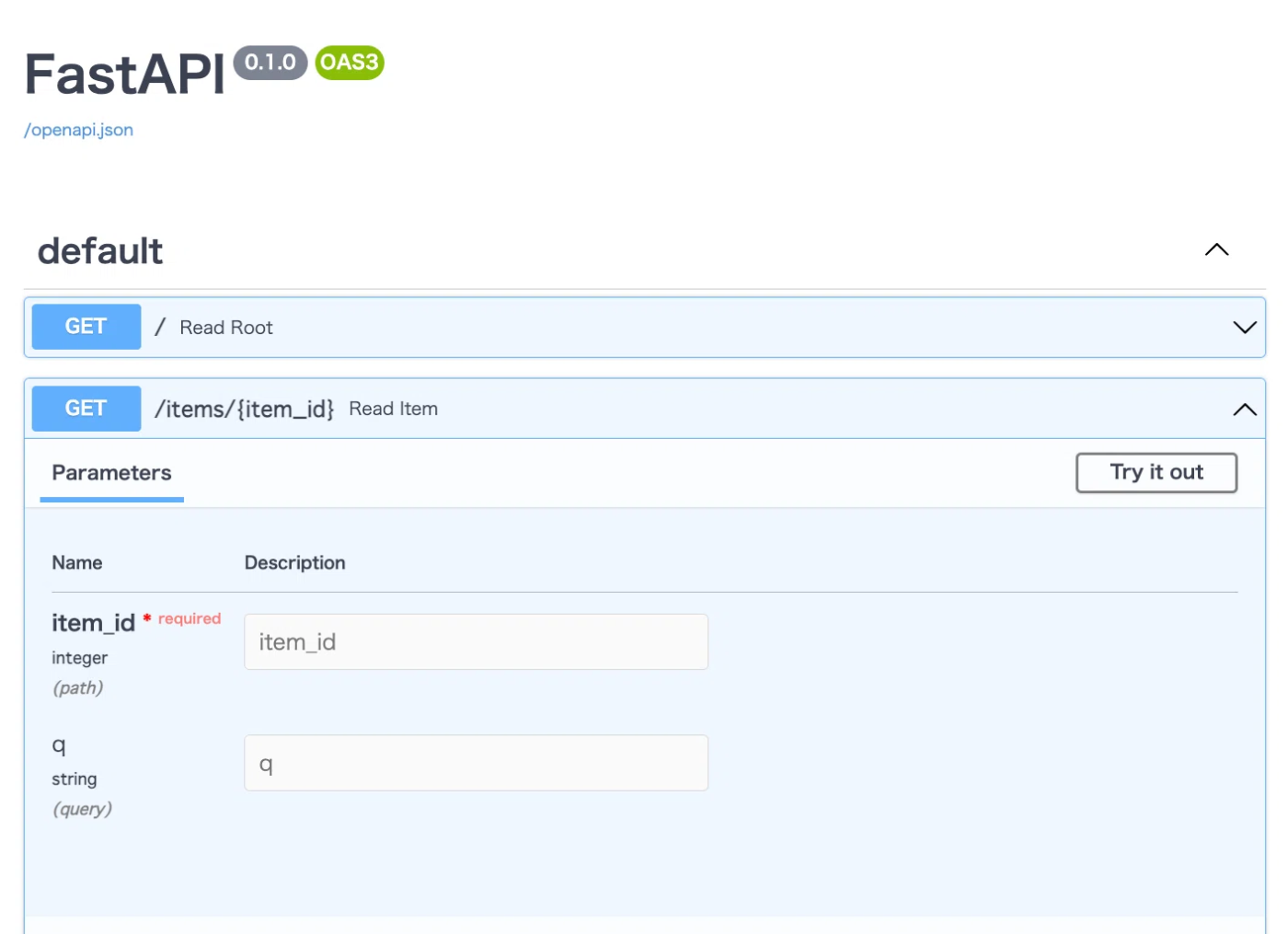The width and height of the screenshot is (1288, 934).
Task: Click the OAS3 badge
Action: [350, 63]
